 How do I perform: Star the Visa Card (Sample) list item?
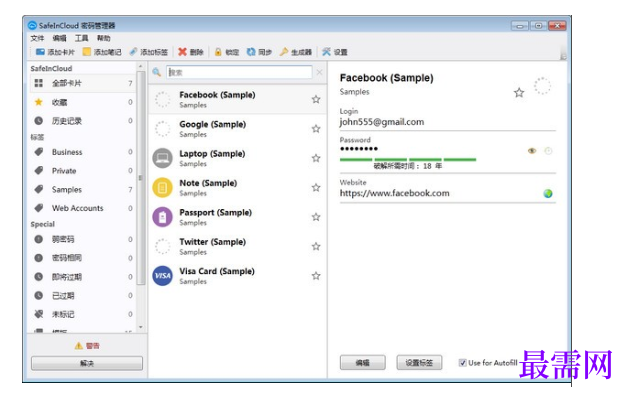coord(316,276)
